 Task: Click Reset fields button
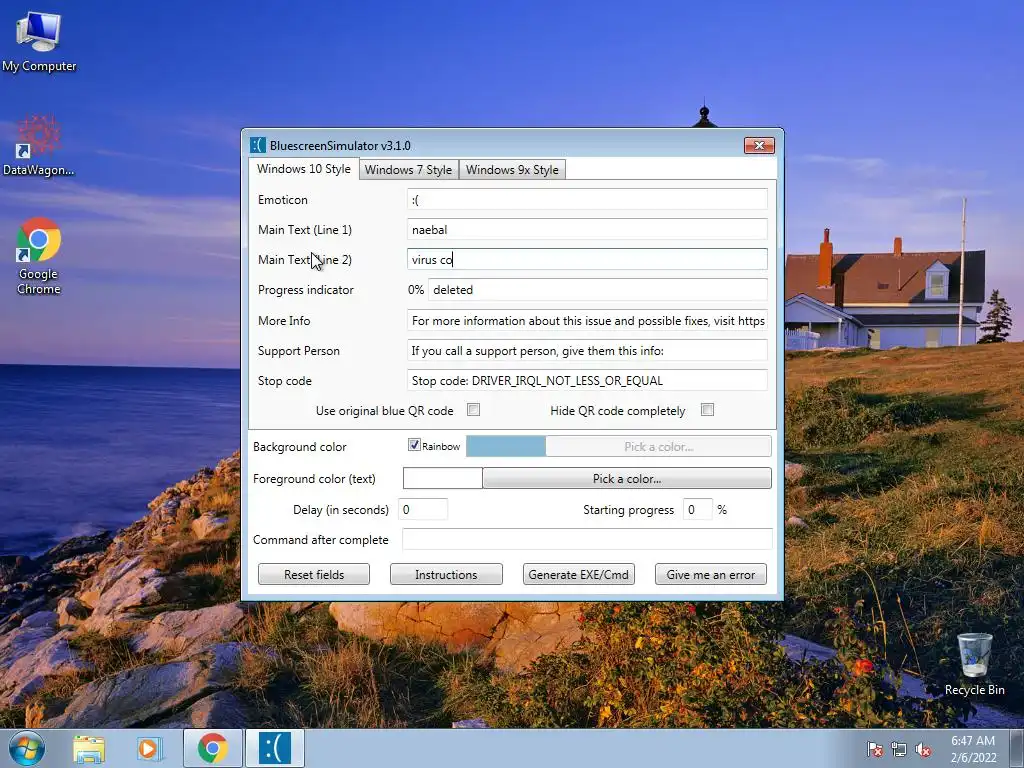coord(314,574)
